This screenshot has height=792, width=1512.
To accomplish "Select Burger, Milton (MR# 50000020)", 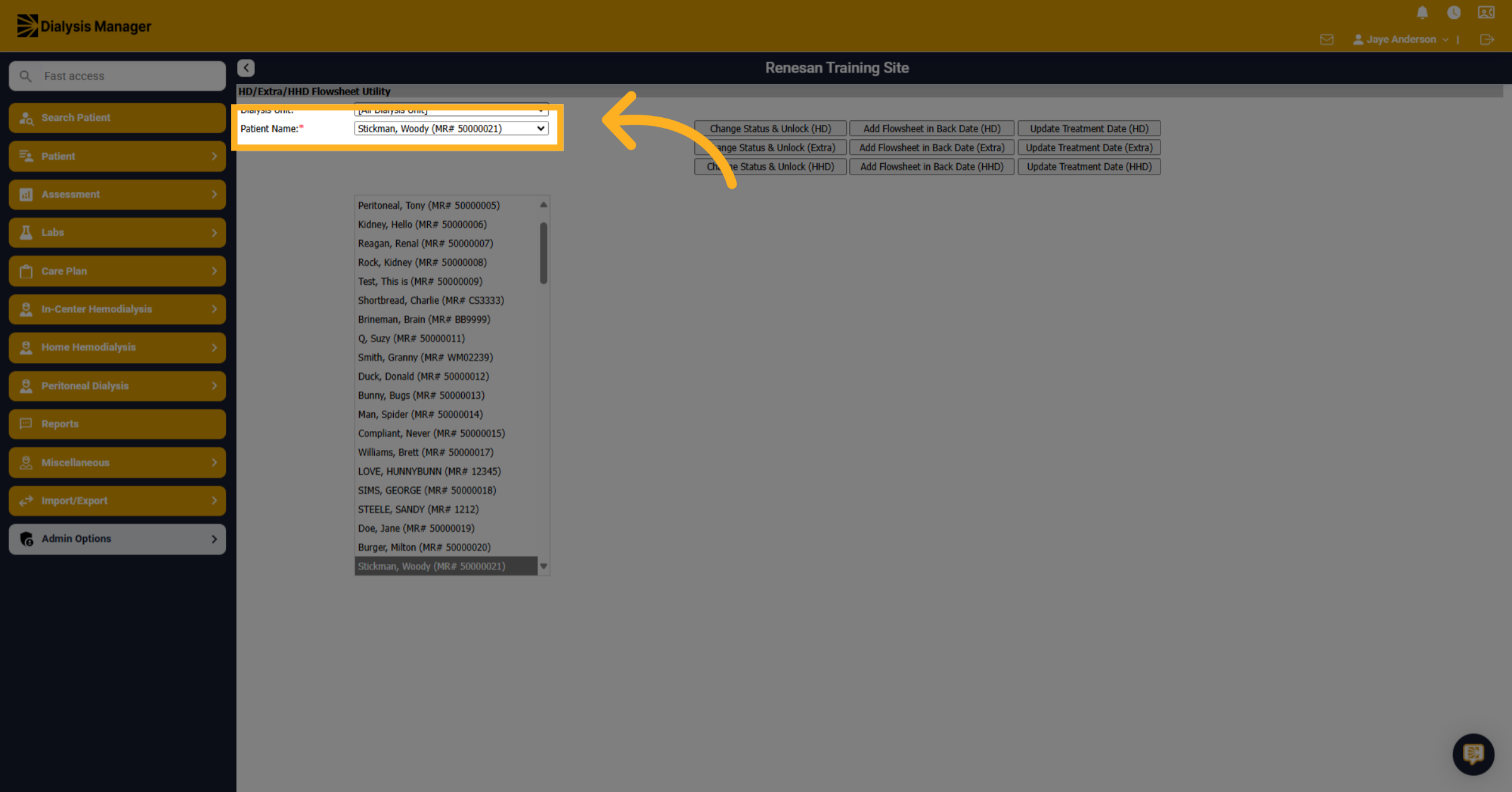I will click(446, 547).
